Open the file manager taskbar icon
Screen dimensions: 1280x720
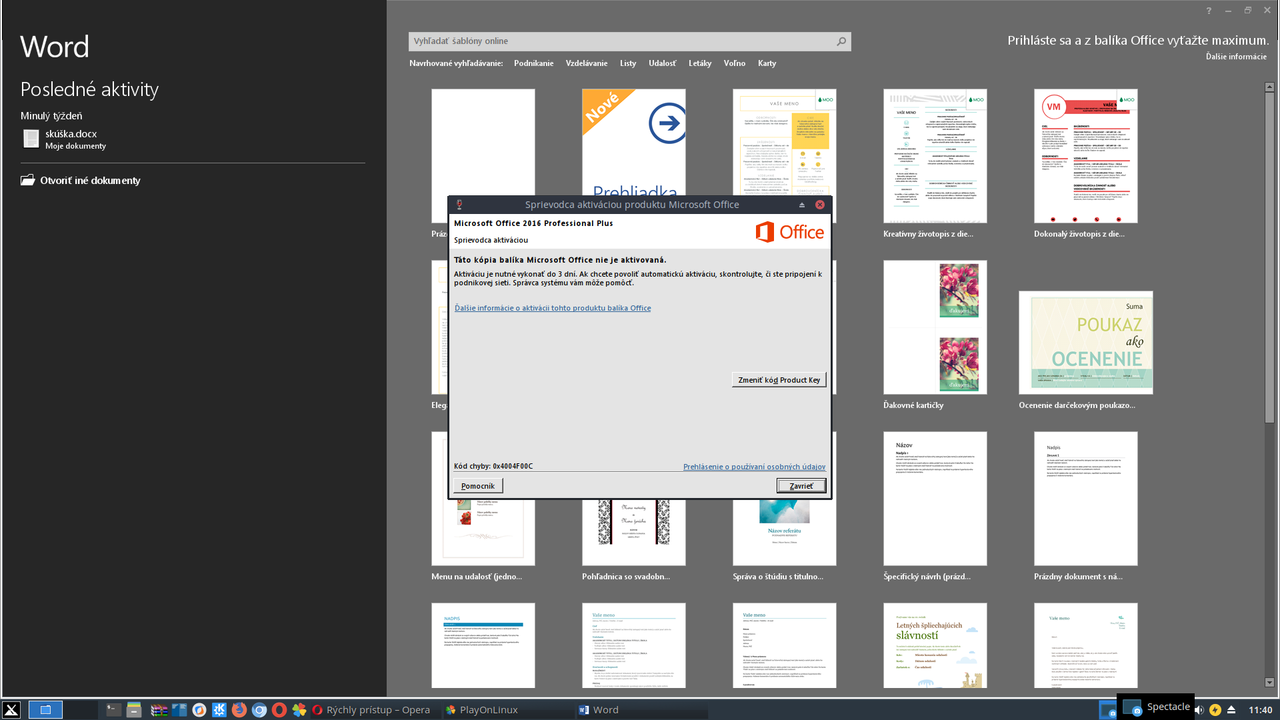point(134,710)
